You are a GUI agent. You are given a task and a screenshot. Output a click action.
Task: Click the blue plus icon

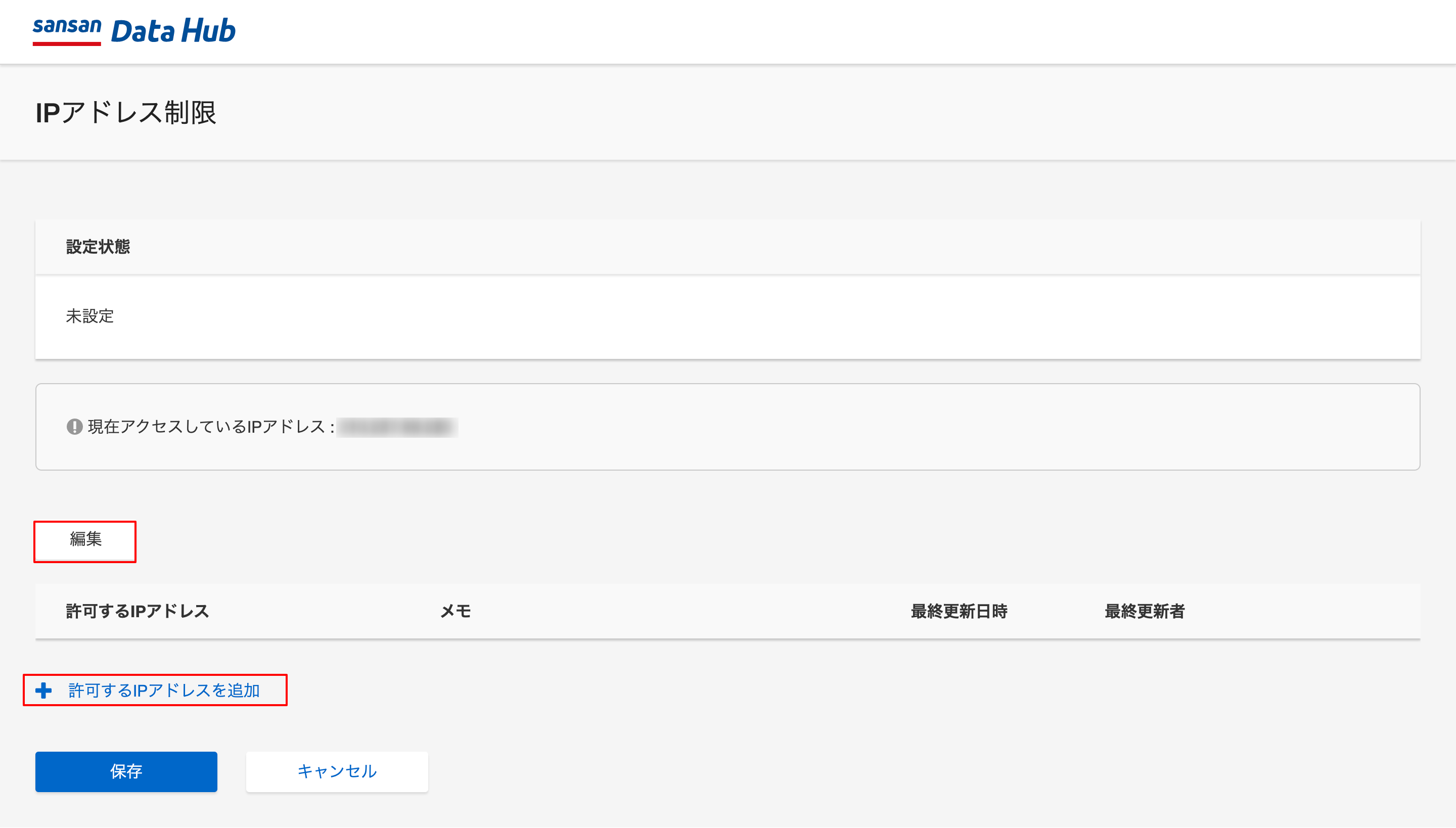click(43, 691)
